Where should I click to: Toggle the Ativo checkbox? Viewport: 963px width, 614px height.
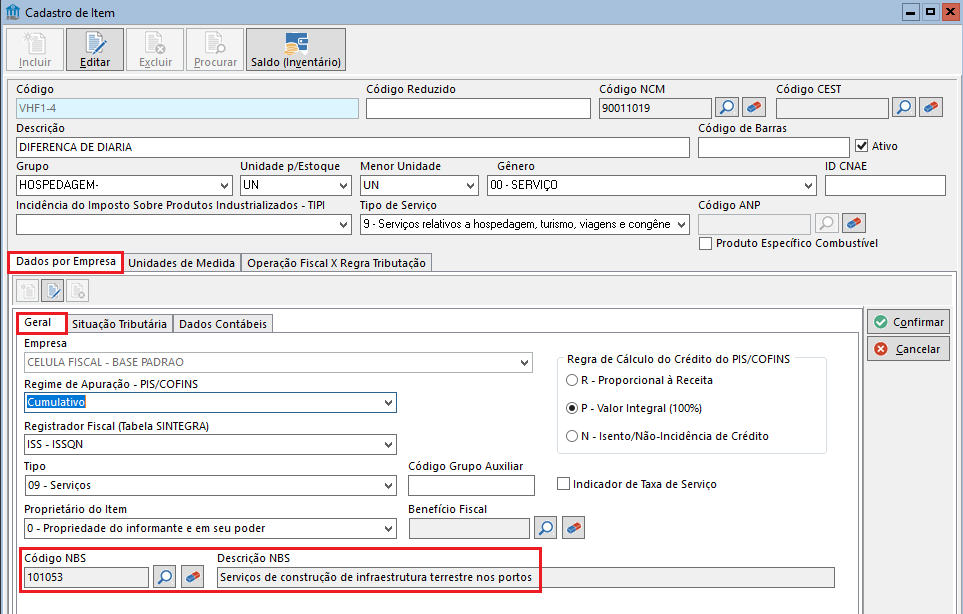coord(862,146)
